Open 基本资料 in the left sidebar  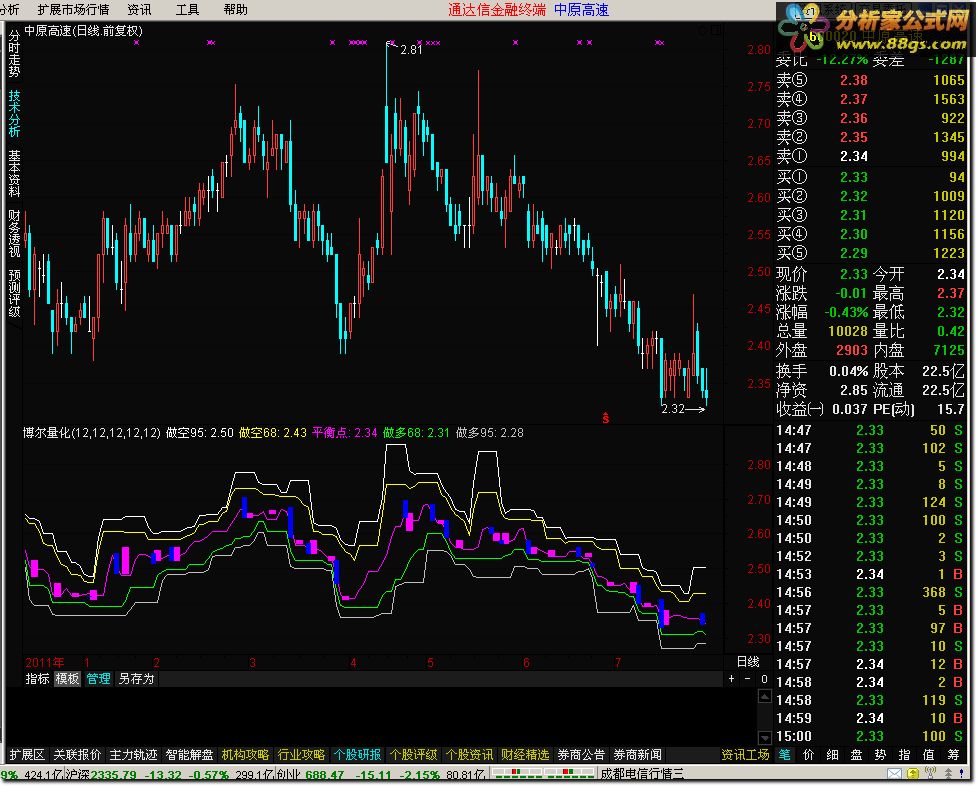[14, 173]
